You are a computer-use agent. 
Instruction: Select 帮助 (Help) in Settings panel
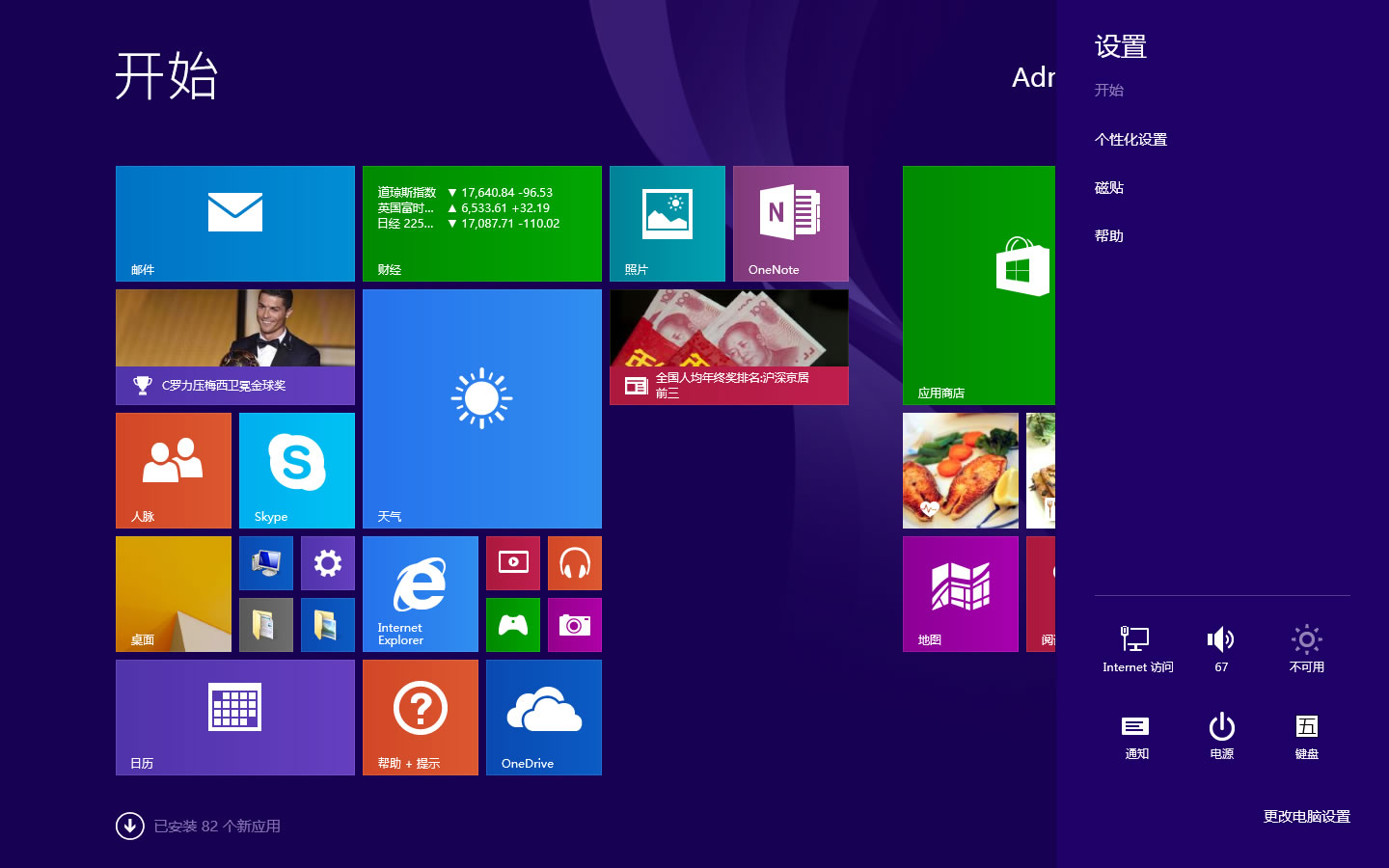1109,236
